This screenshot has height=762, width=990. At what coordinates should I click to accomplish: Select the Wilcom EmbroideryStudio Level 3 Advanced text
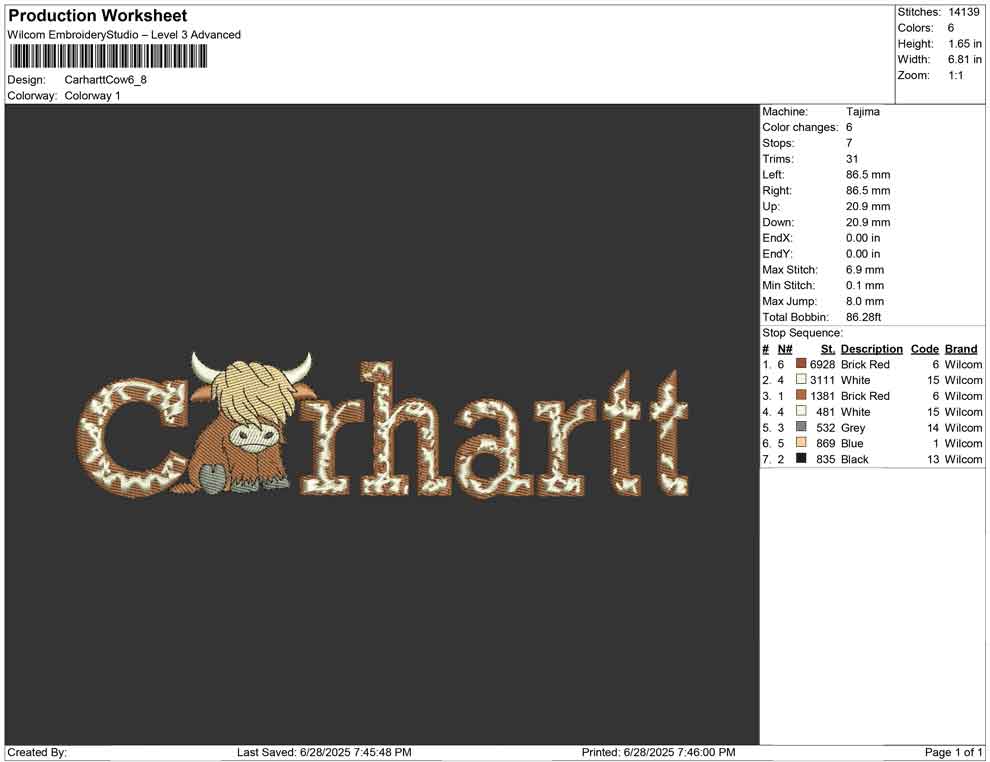coord(124,35)
